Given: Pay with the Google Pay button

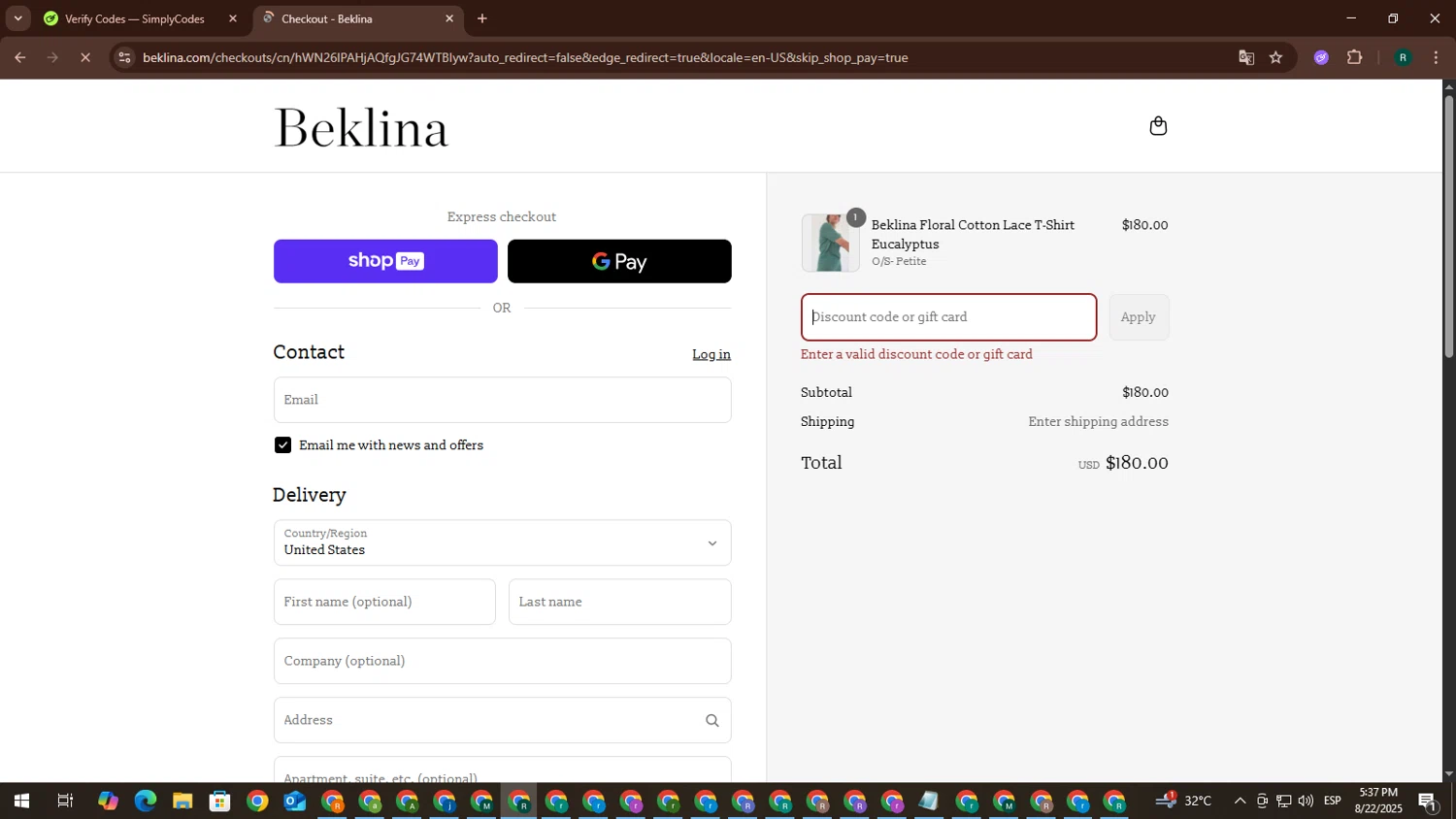Looking at the screenshot, I should pos(619,261).
